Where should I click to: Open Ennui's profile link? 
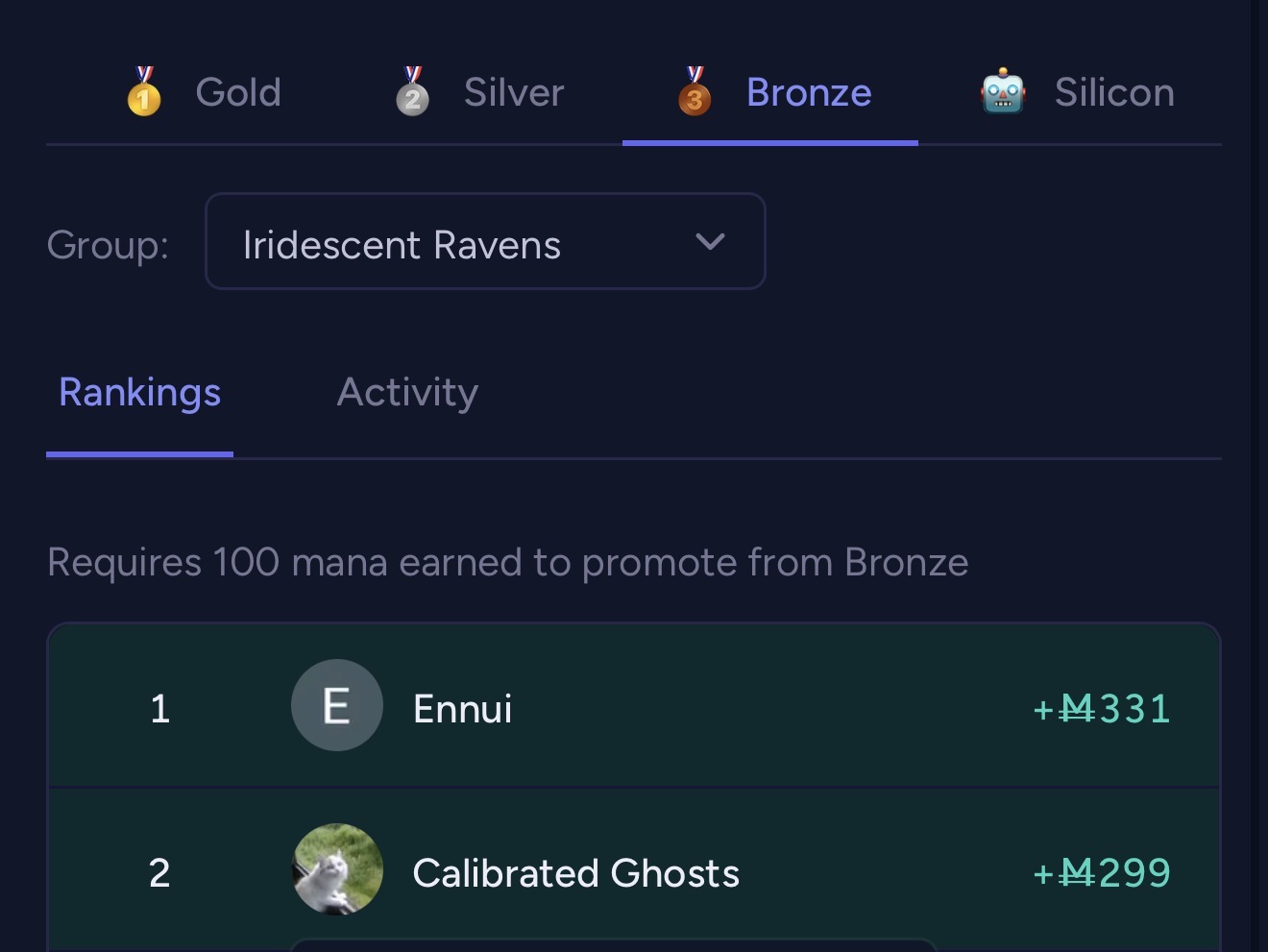(462, 709)
